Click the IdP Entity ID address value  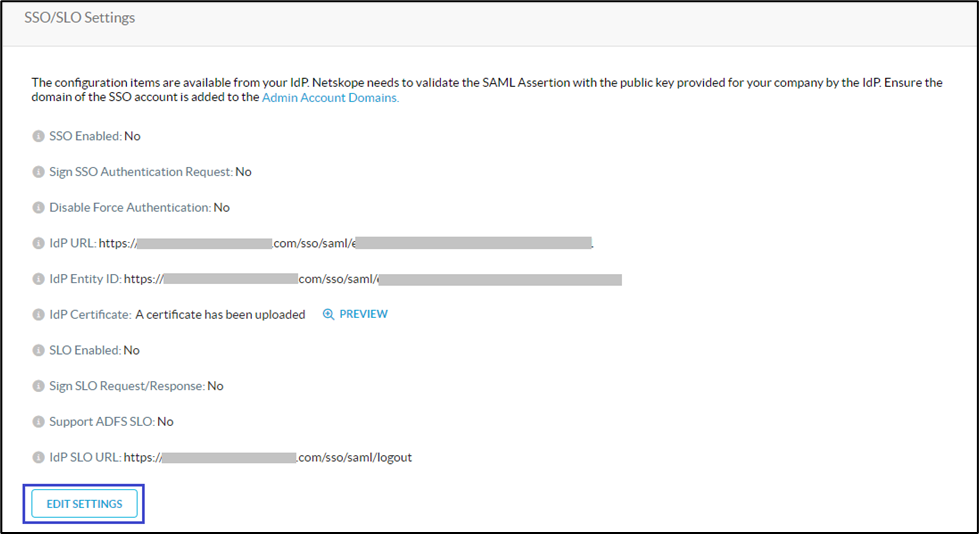372,279
